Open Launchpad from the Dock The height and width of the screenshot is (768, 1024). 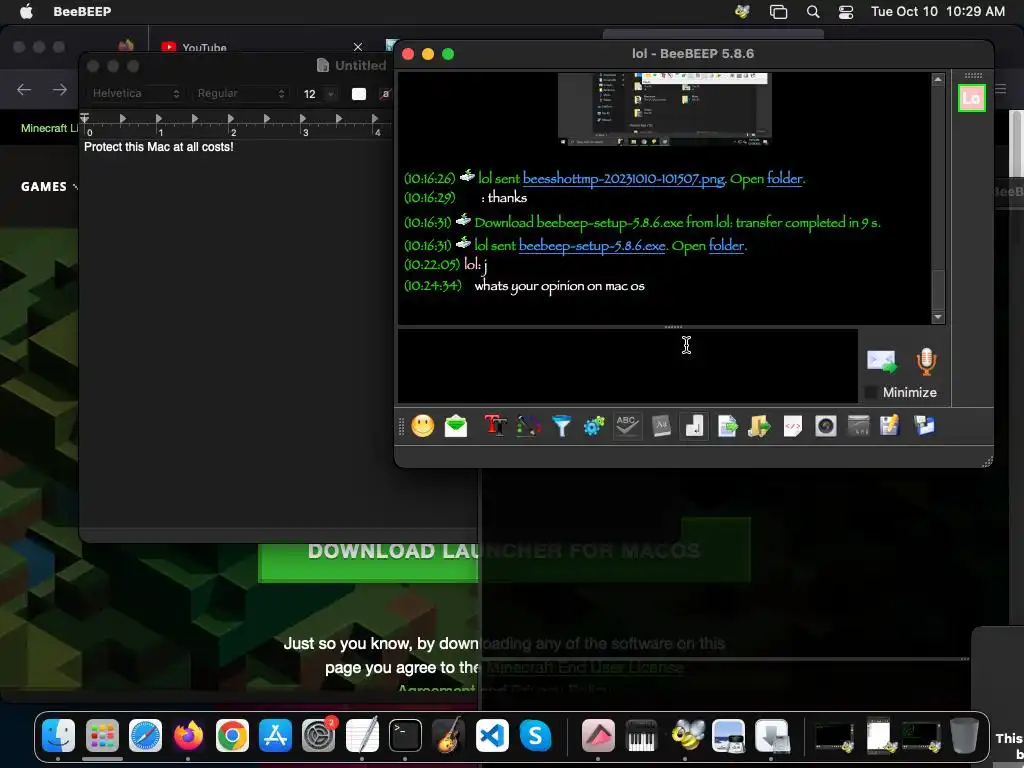(102, 736)
